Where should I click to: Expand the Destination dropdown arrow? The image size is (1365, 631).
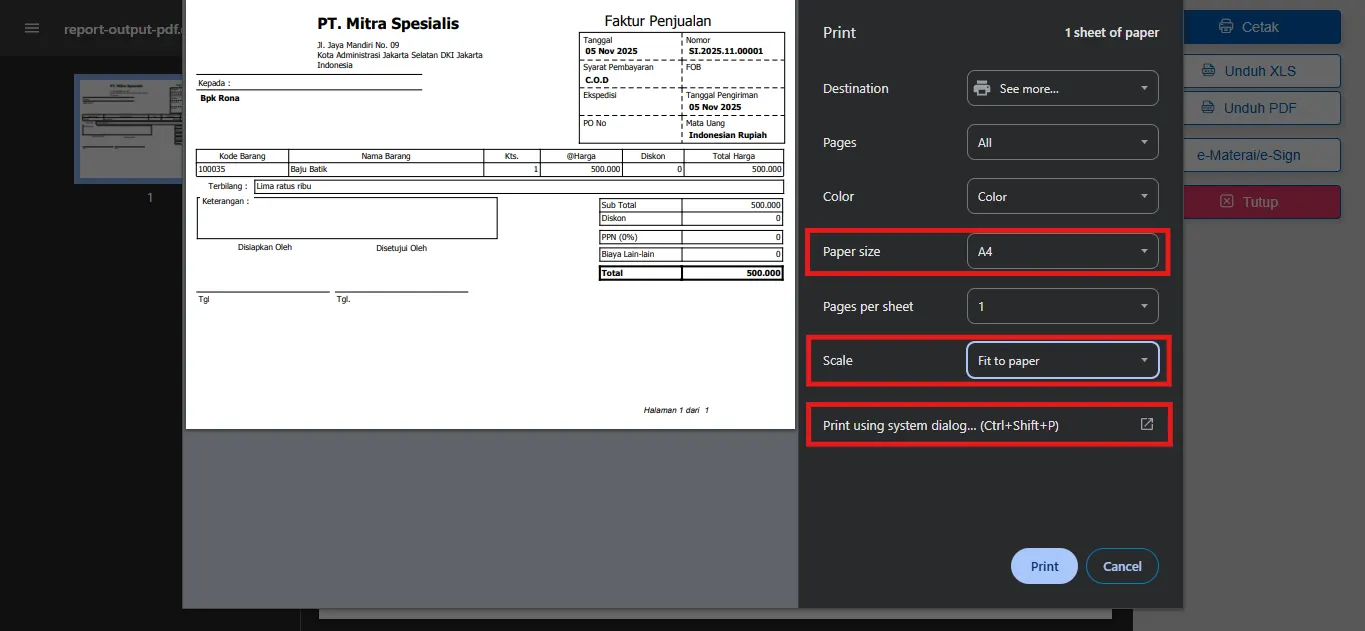coord(1144,88)
